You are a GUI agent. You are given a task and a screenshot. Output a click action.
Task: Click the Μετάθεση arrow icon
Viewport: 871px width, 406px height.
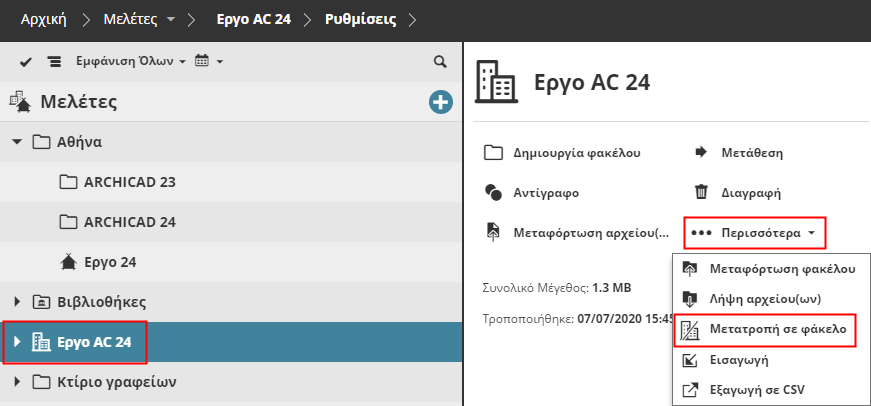pos(701,153)
